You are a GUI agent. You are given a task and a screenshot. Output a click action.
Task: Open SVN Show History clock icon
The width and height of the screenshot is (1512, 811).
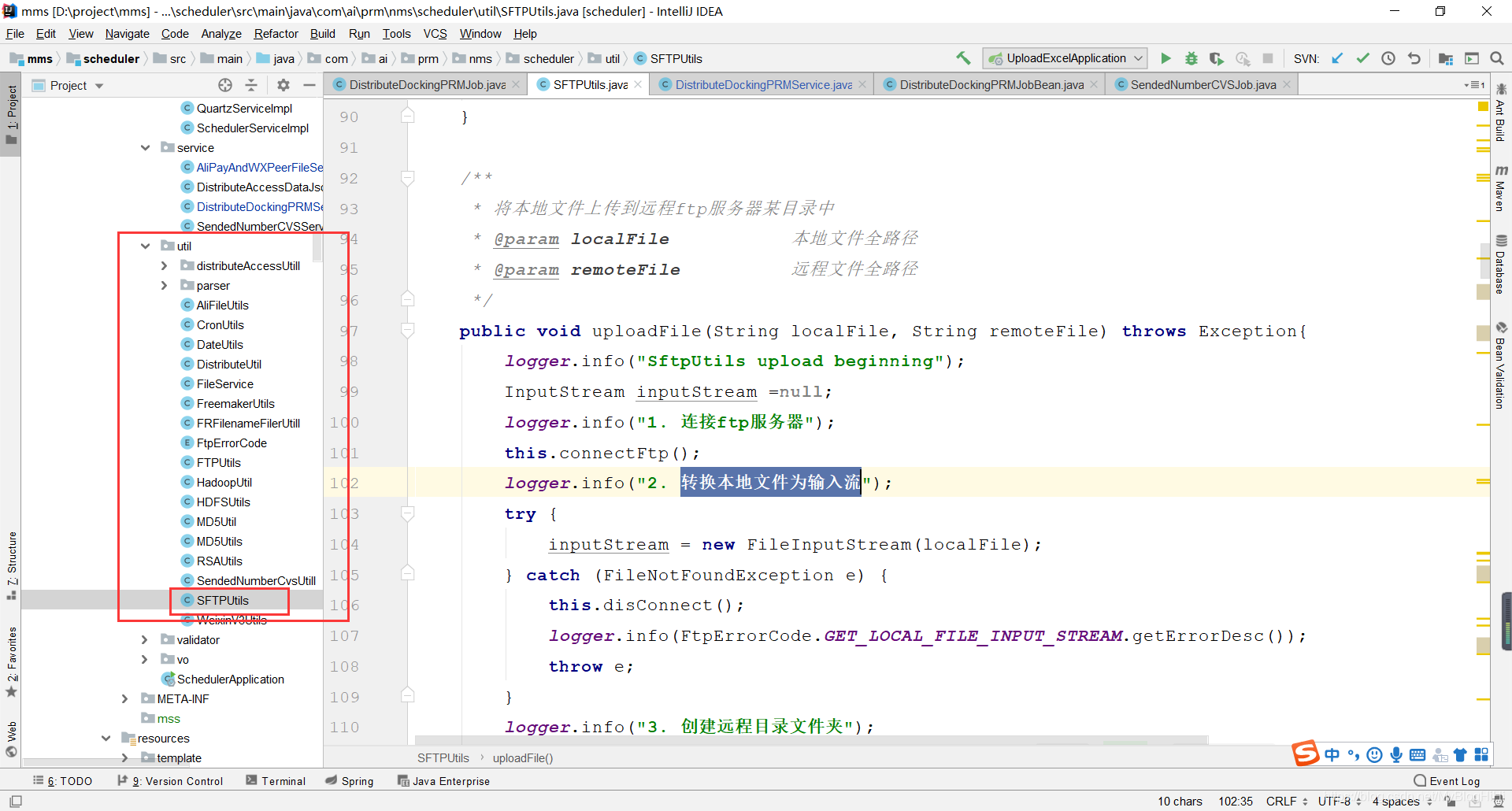point(1388,58)
